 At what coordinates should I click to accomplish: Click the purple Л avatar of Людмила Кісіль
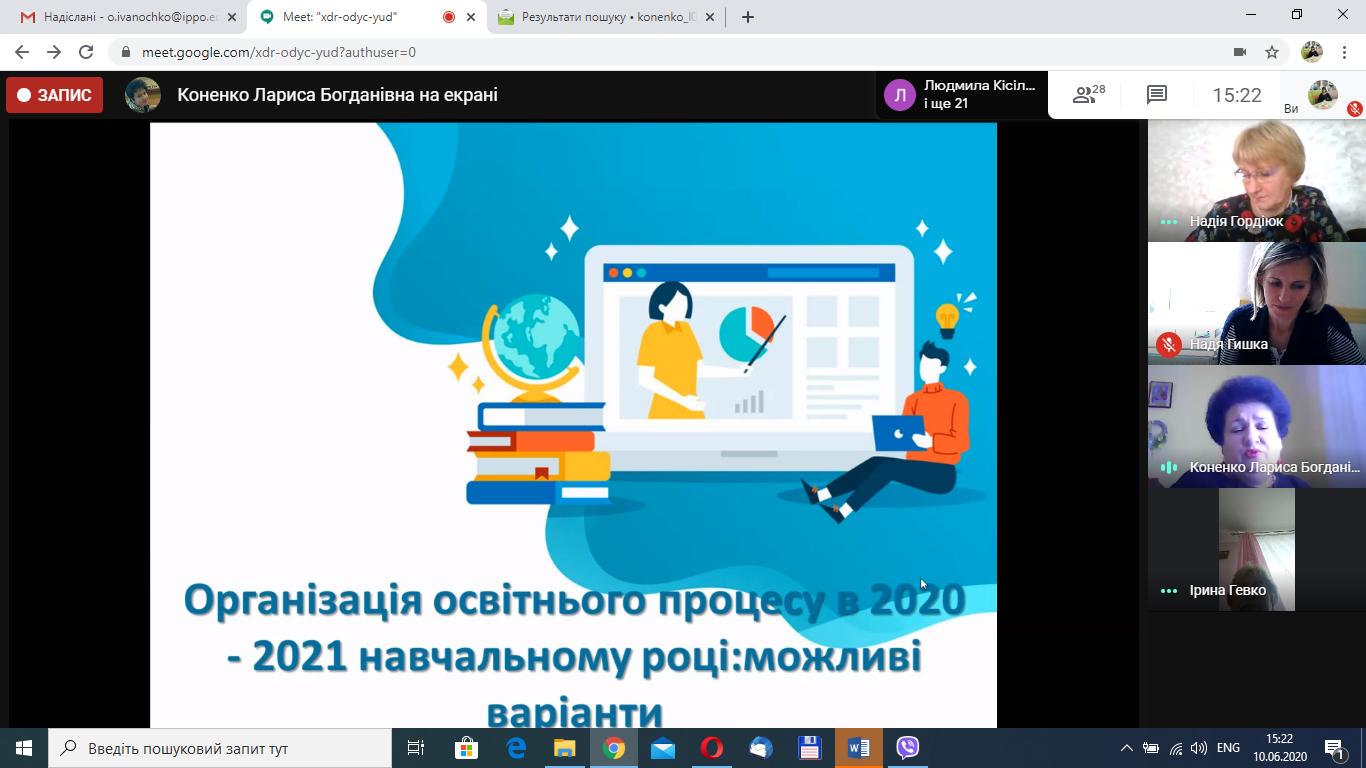[899, 95]
